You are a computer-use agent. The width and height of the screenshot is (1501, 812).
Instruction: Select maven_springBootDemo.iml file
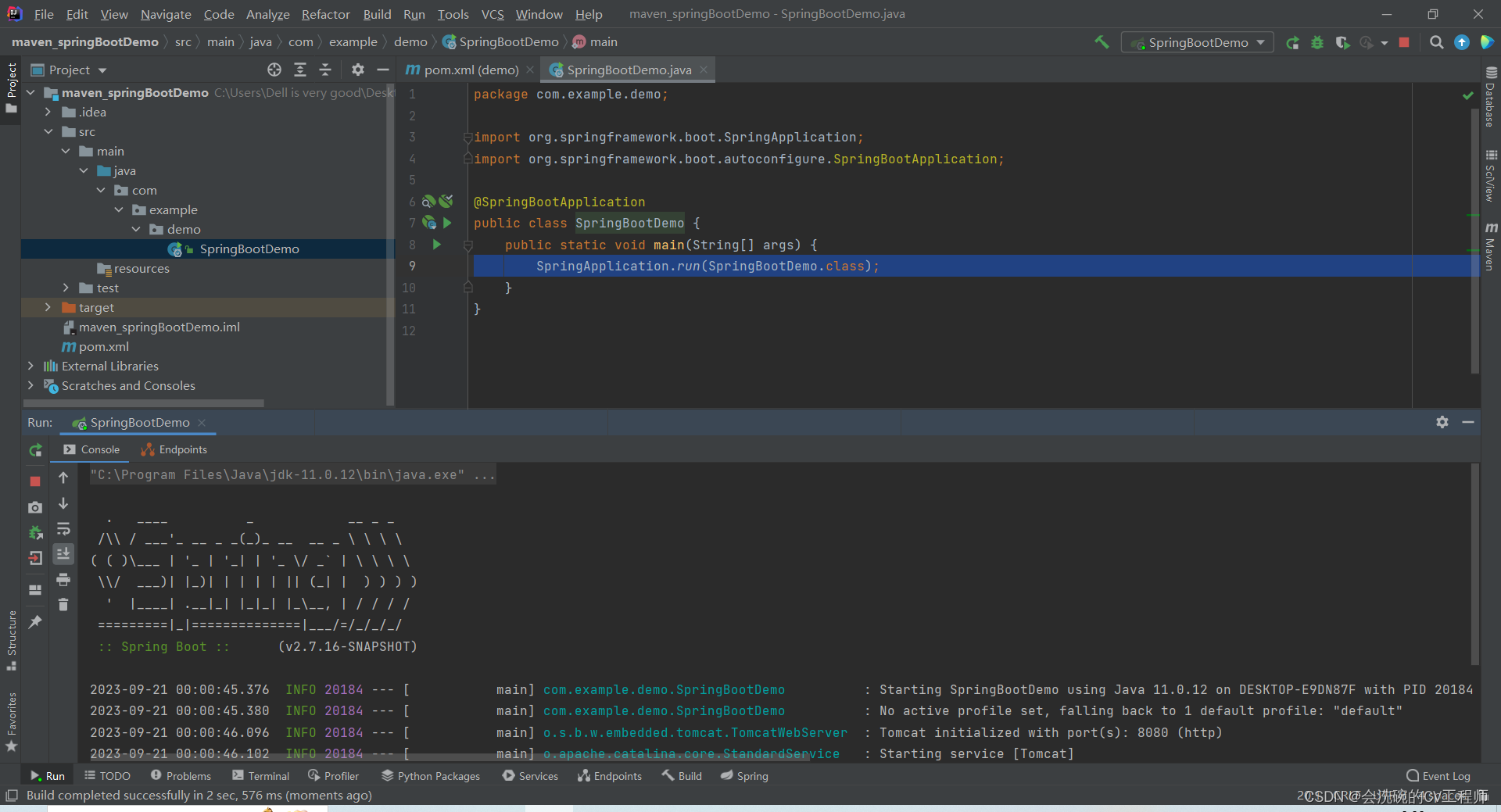(159, 327)
